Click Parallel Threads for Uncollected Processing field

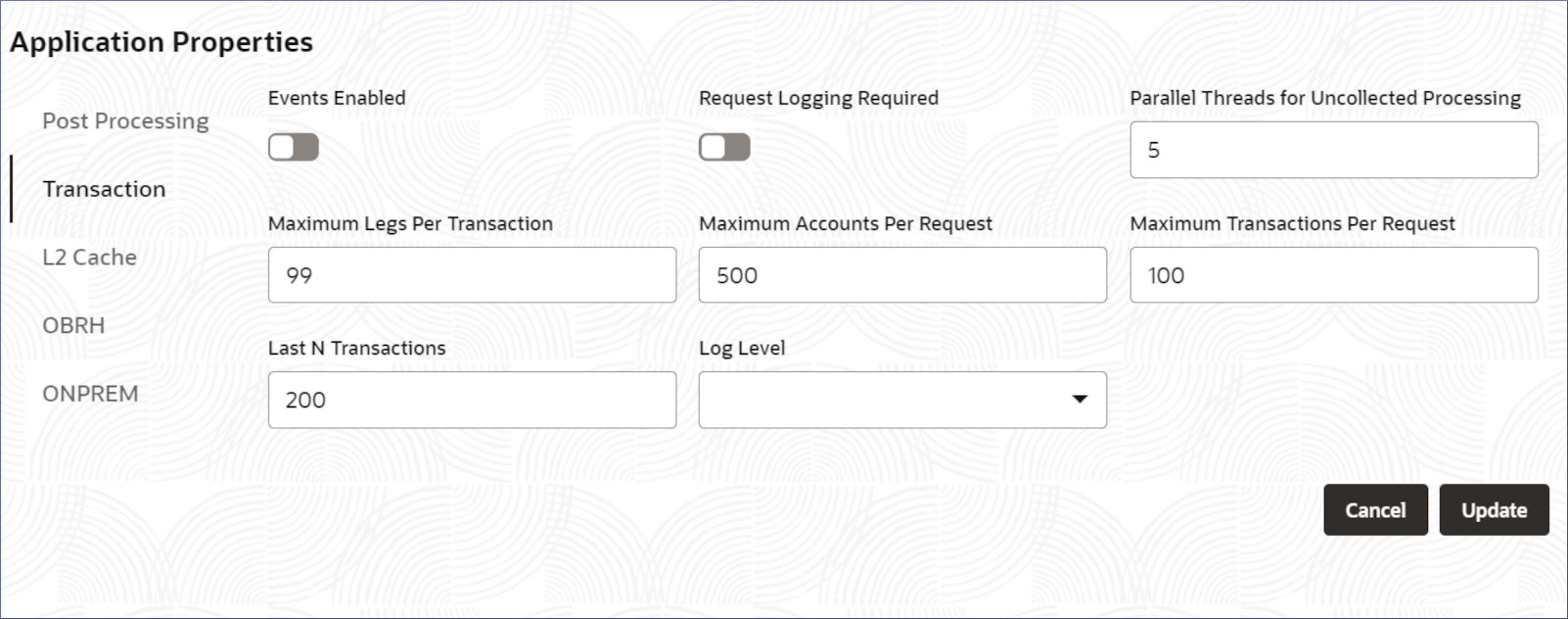[x=1333, y=150]
